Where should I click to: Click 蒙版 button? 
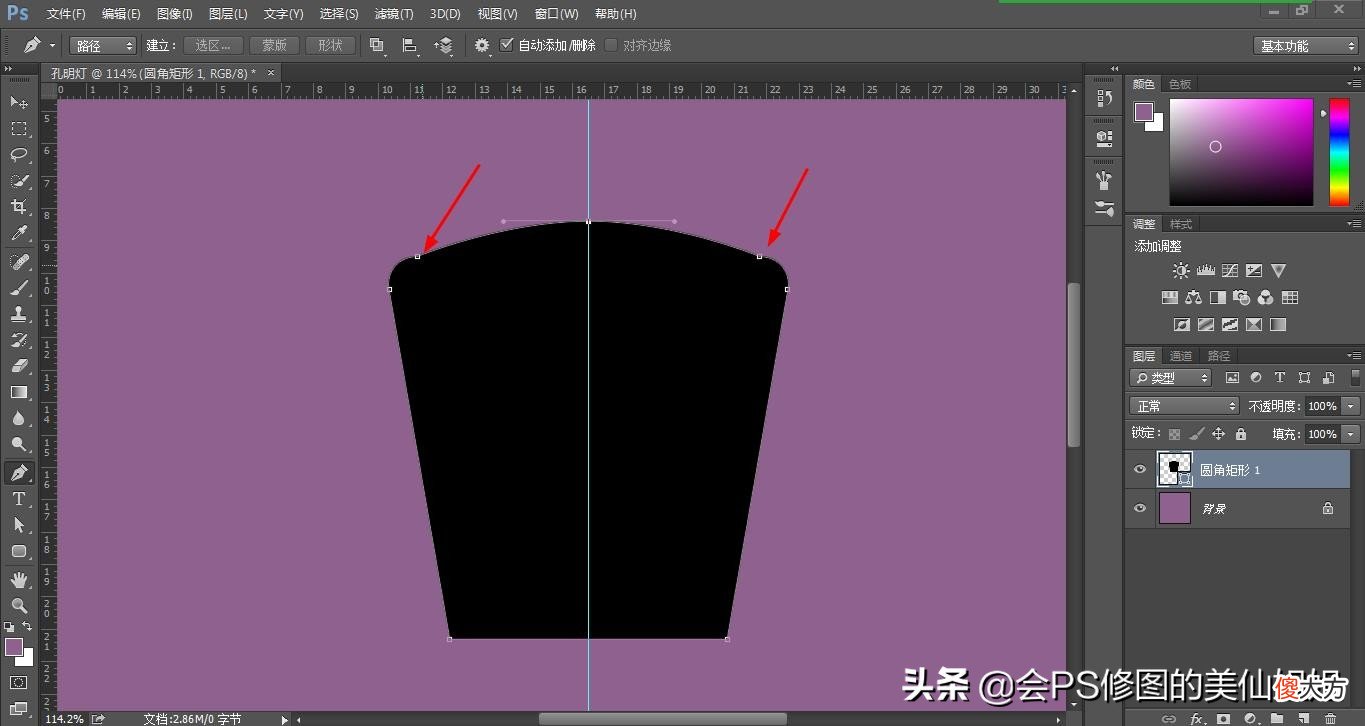point(274,45)
